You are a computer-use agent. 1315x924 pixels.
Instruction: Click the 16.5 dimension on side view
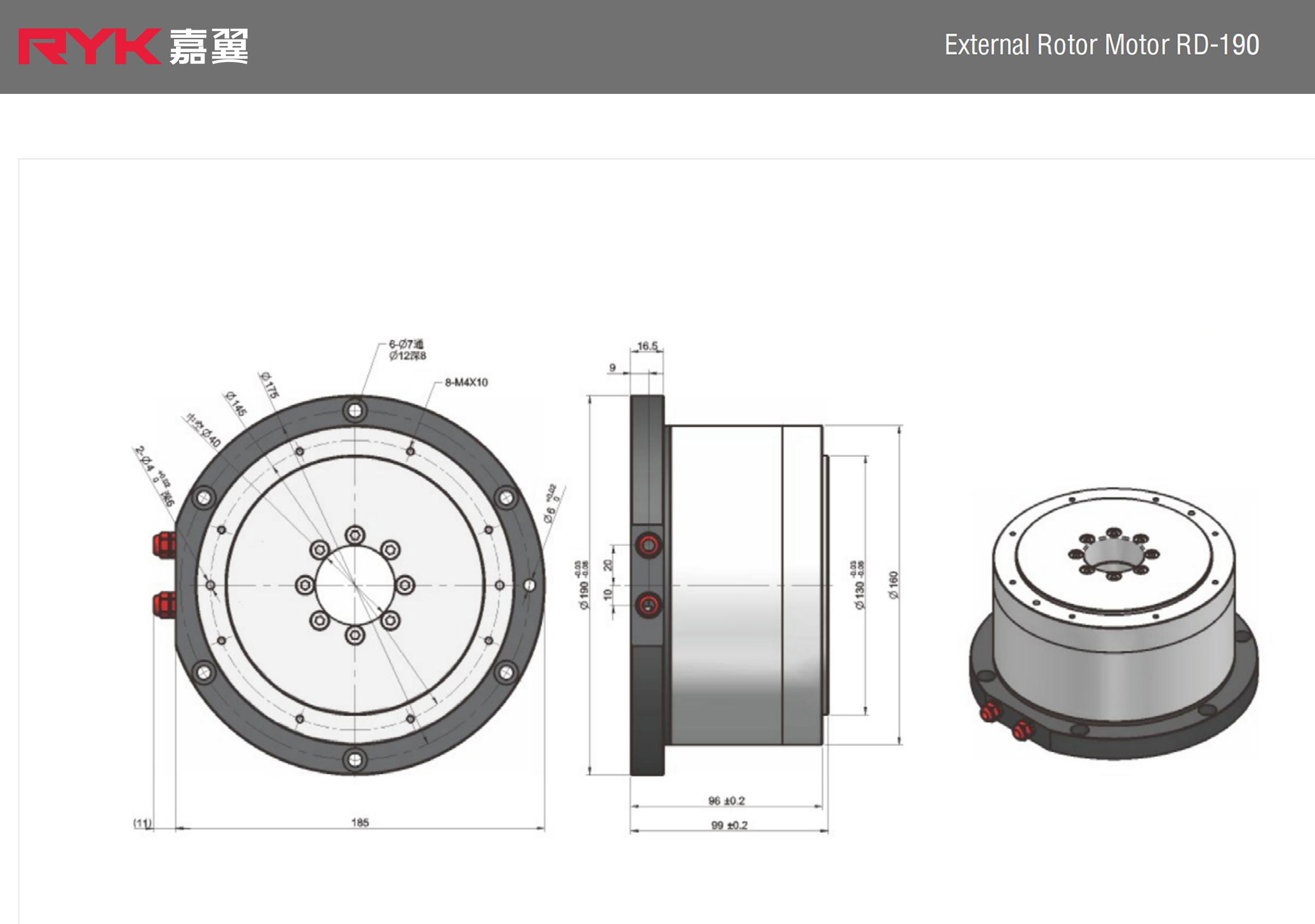tap(647, 346)
